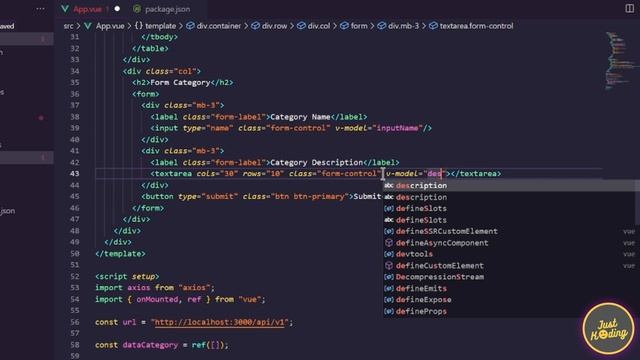This screenshot has height=360, width=640.
Task: Open the template breadcrumb dropdown
Action: pos(155,26)
